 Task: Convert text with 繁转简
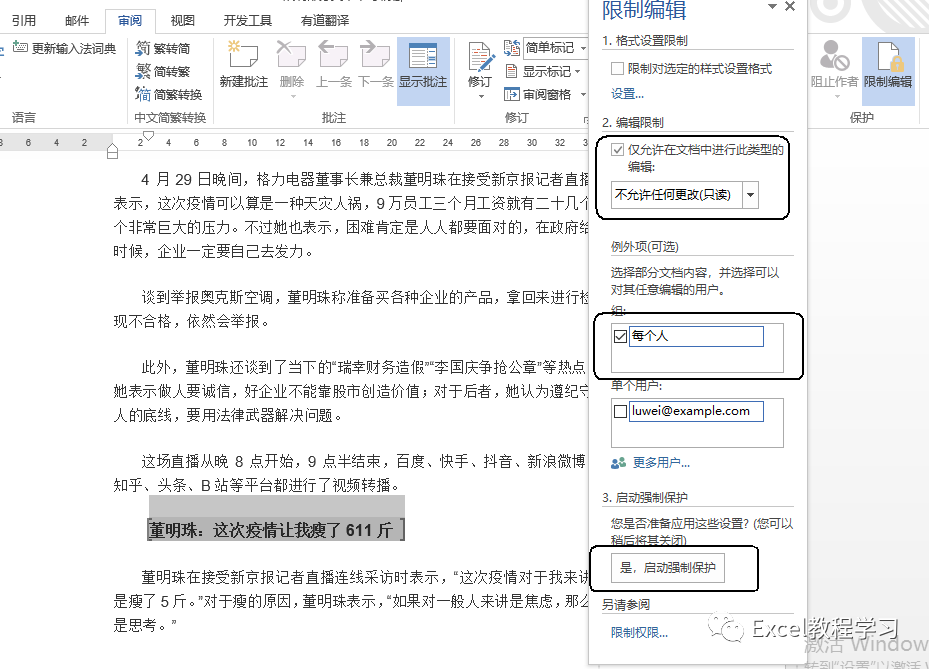coord(163,48)
